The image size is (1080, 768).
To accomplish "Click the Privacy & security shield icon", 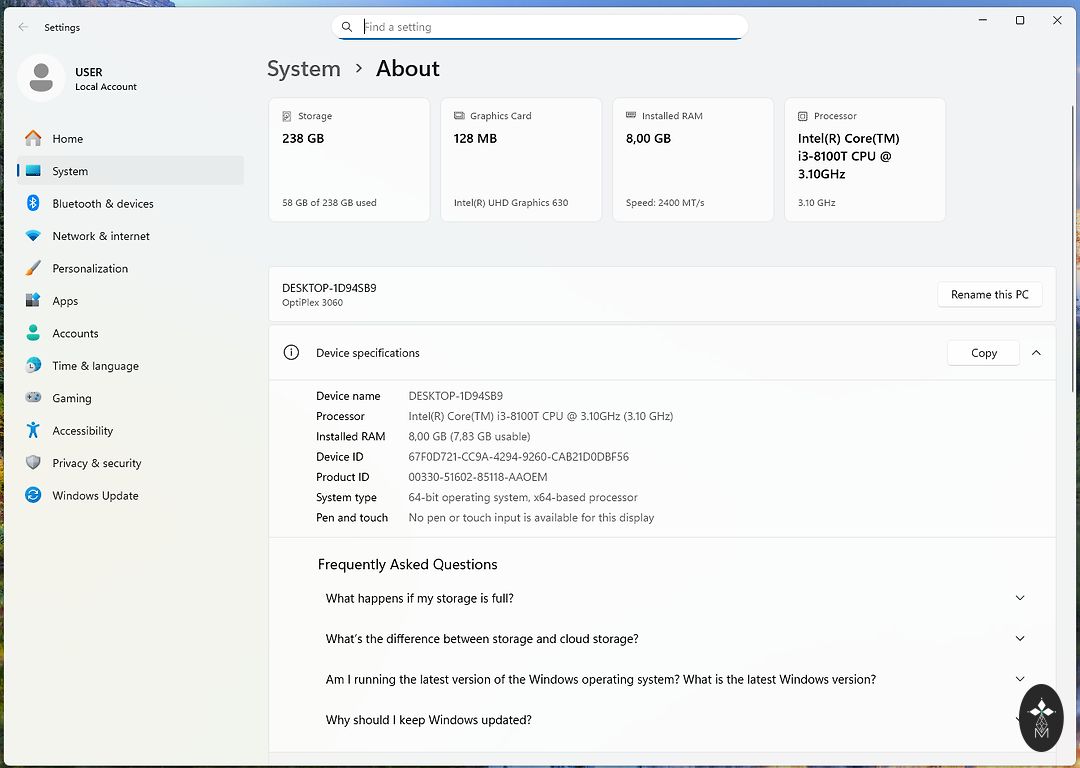I will 33,463.
